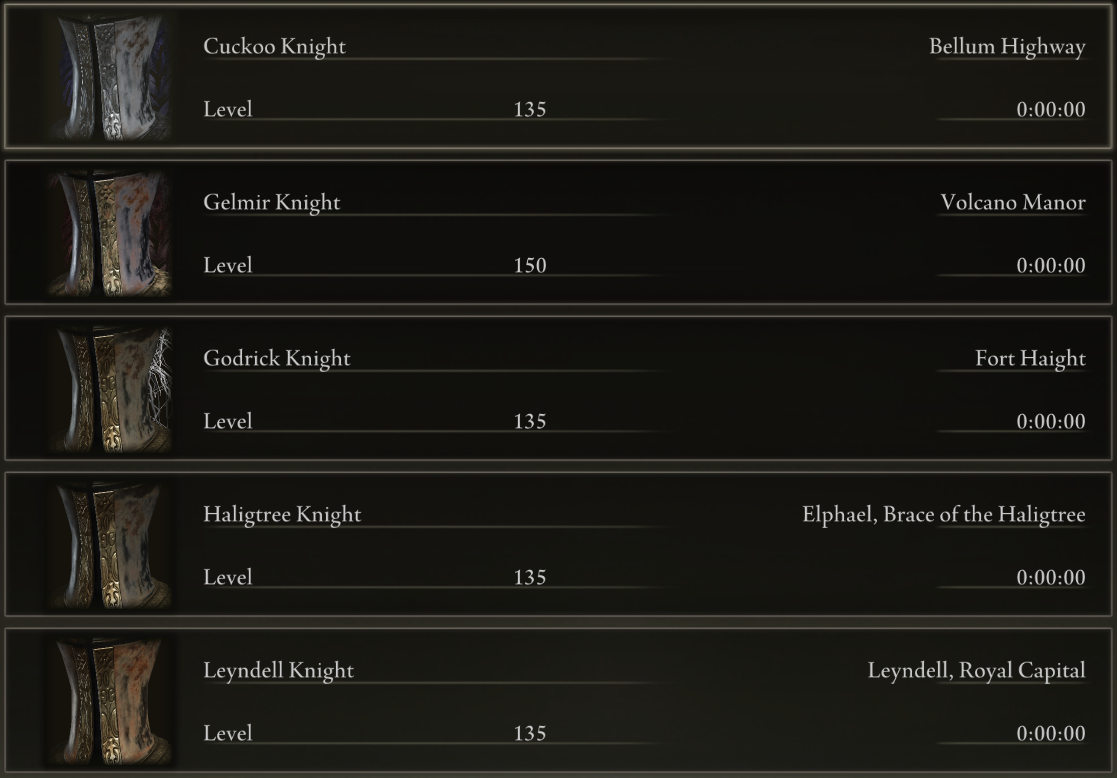Select the Leyndell Knight armor thumbnail
Screen dimensions: 1117x778
point(110,701)
